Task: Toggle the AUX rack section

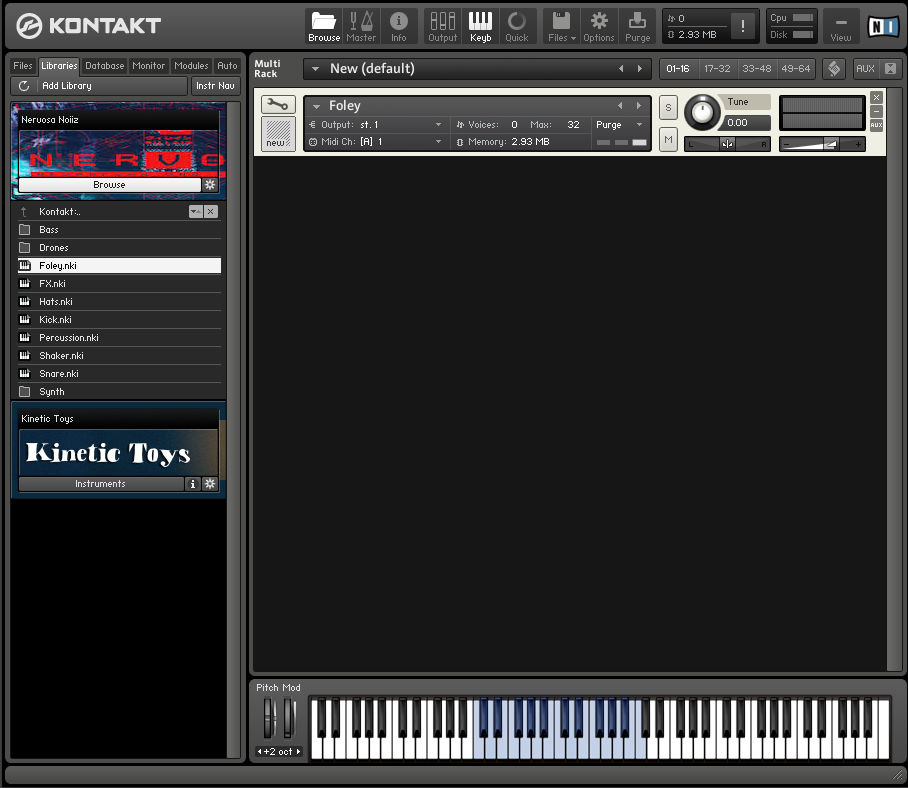Action: pos(865,68)
